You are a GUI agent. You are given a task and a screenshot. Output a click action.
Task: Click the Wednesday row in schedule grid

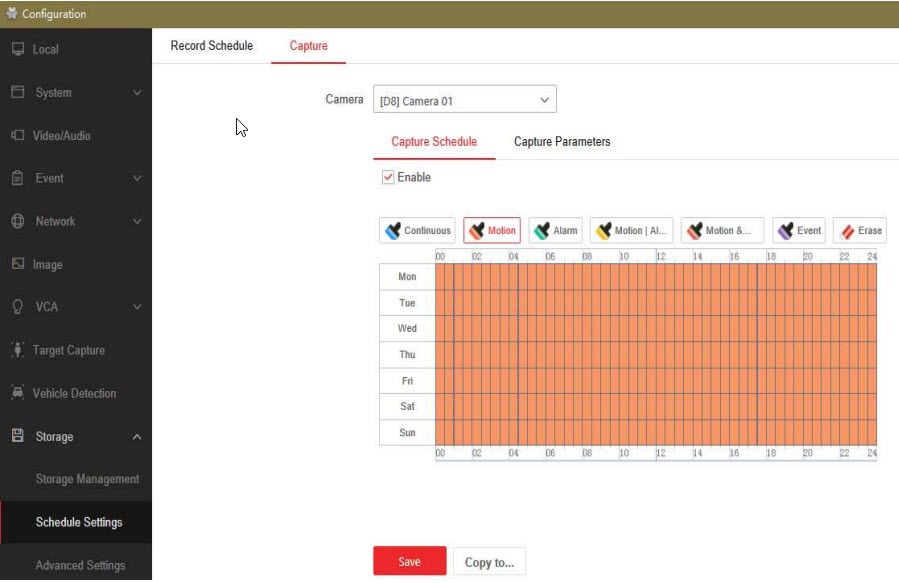tap(655, 329)
